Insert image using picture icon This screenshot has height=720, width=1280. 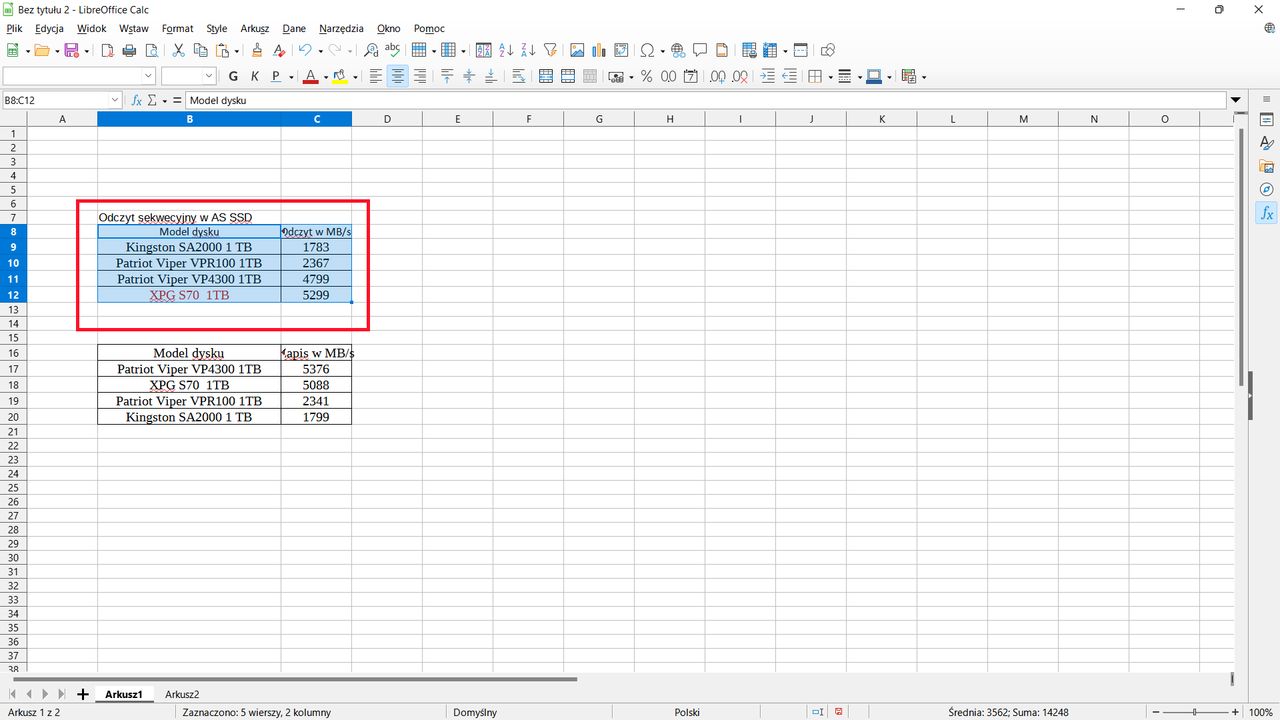(x=577, y=50)
